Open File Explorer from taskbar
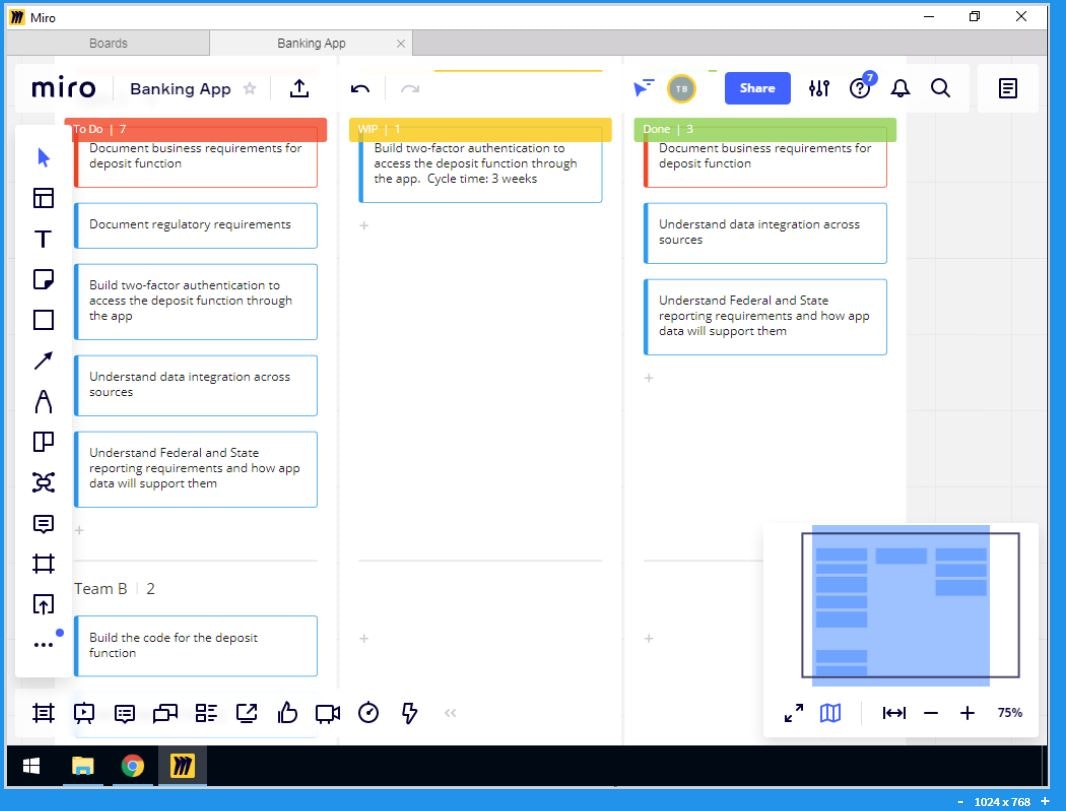 pyautogui.click(x=82, y=766)
